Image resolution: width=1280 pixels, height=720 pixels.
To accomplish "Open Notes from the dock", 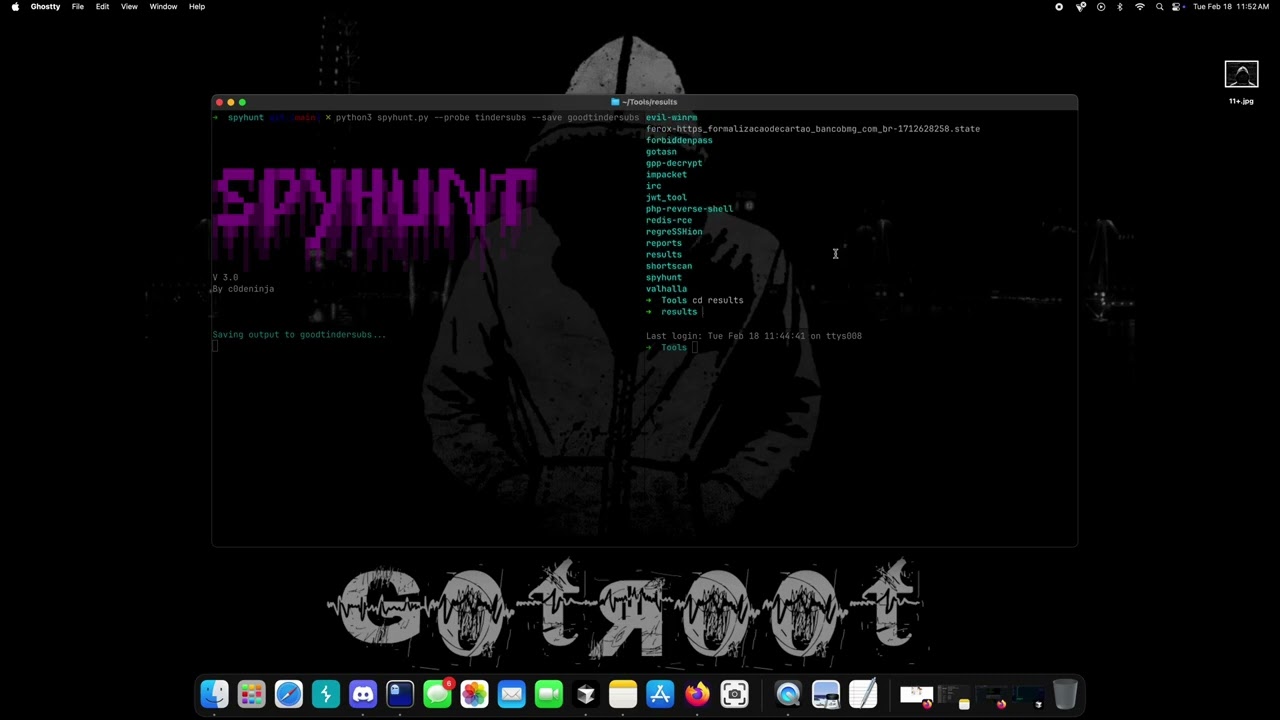I will (623, 694).
